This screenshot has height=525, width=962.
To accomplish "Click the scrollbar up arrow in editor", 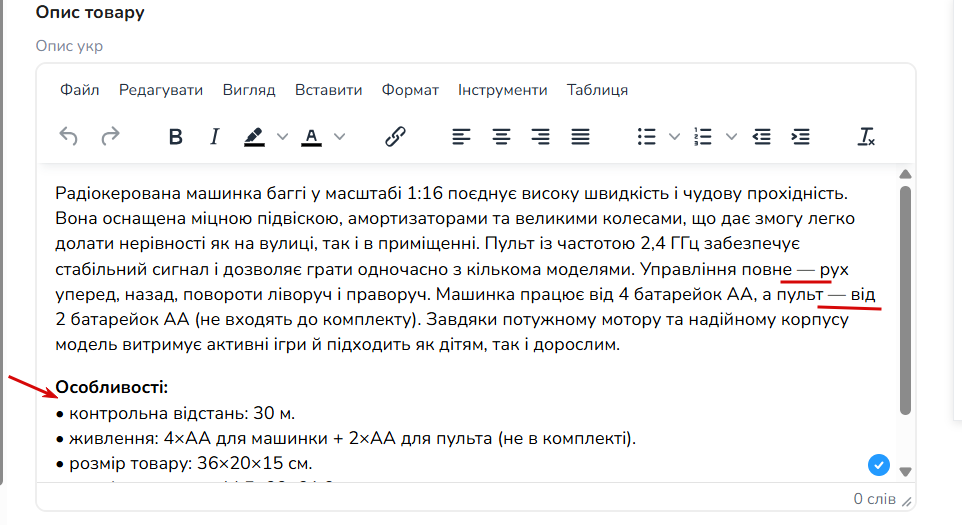I will coord(906,175).
